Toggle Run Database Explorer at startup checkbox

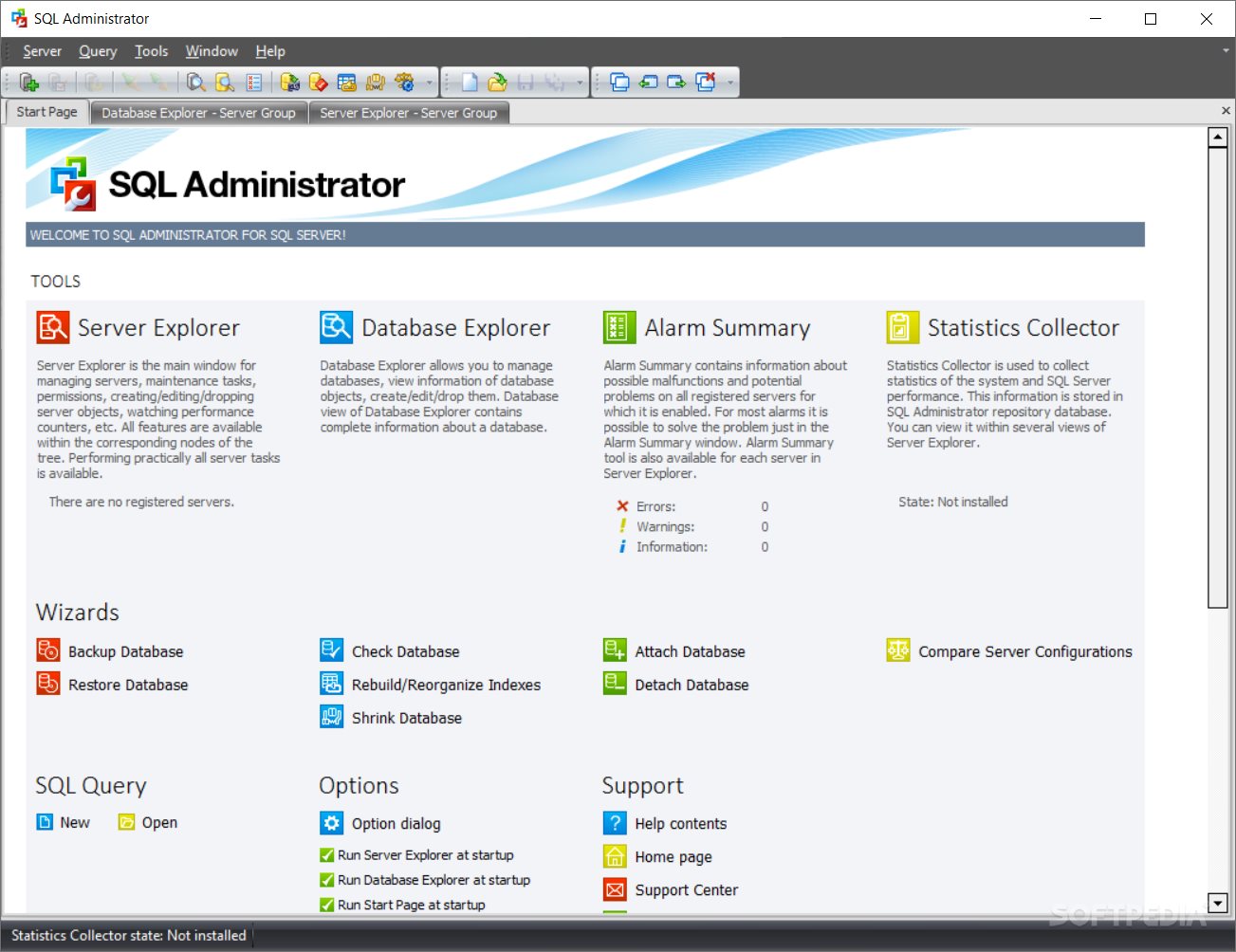327,880
